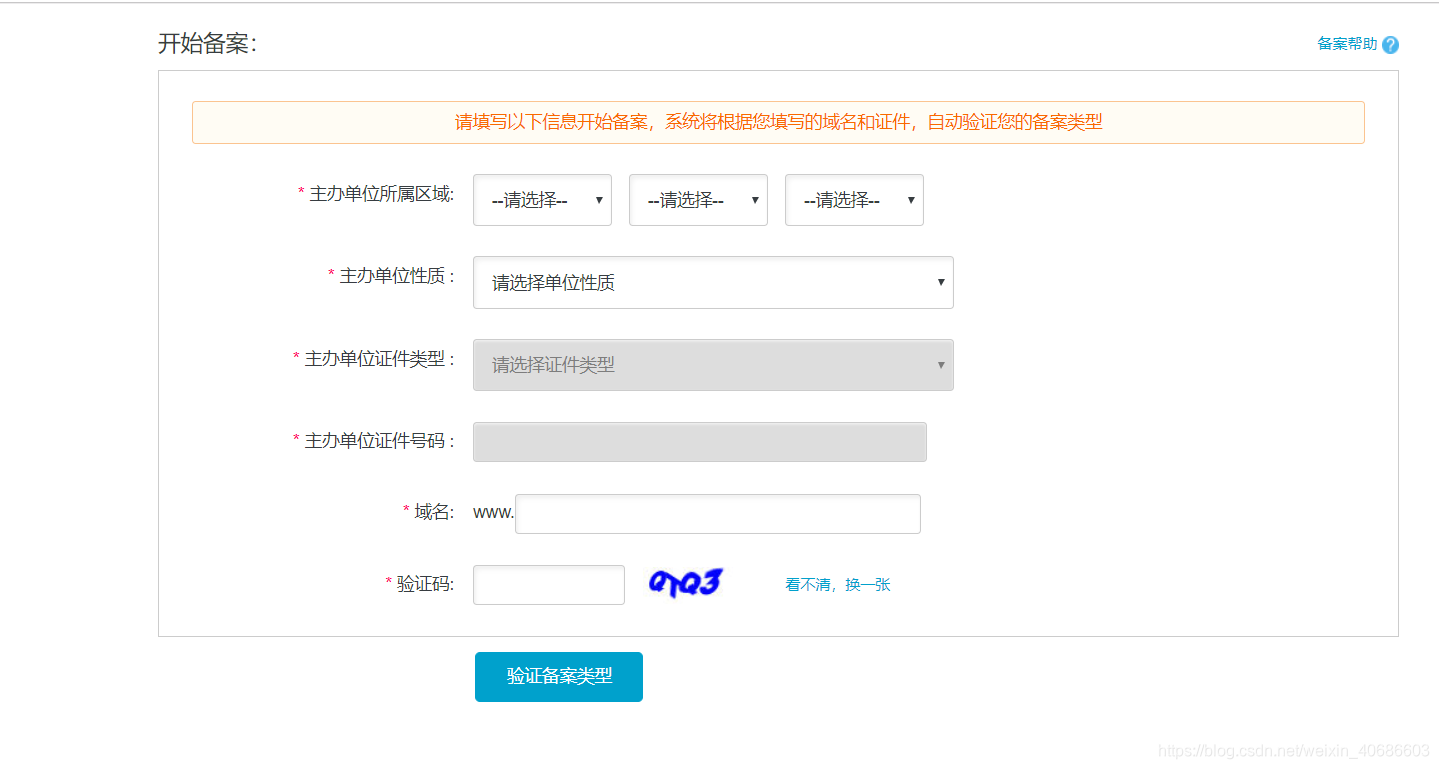Open the third 主办单位所属区域 dropdown

pos(854,200)
